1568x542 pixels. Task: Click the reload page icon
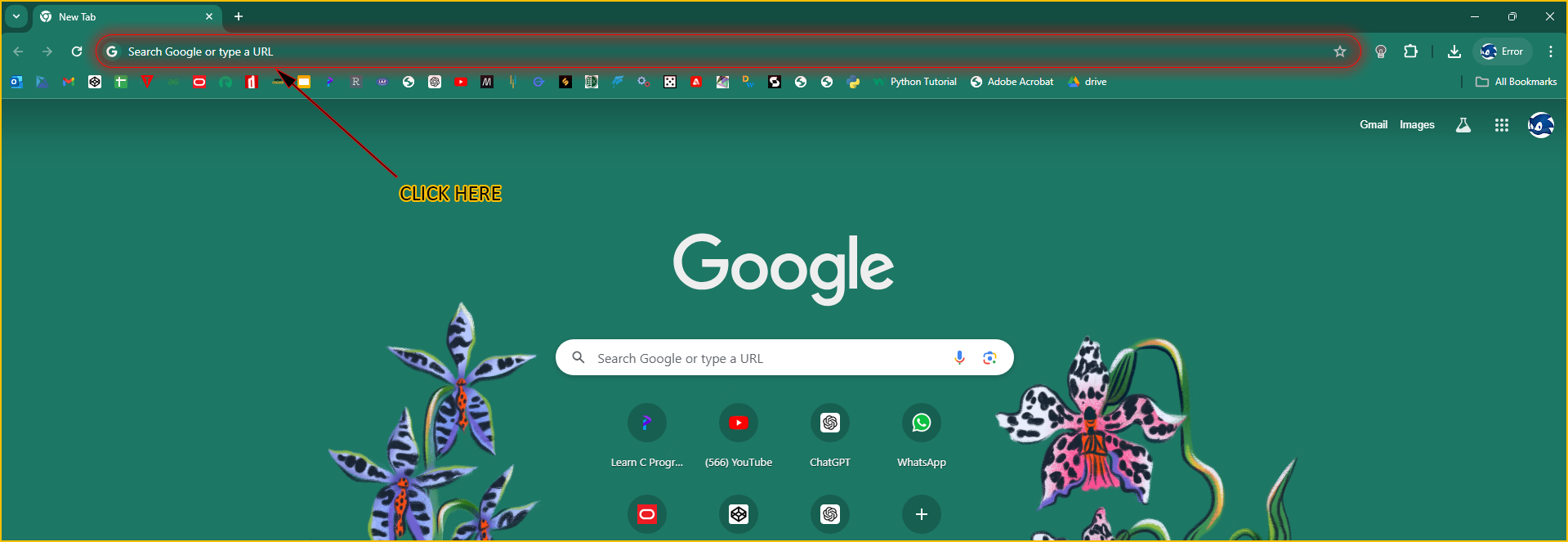(x=77, y=52)
